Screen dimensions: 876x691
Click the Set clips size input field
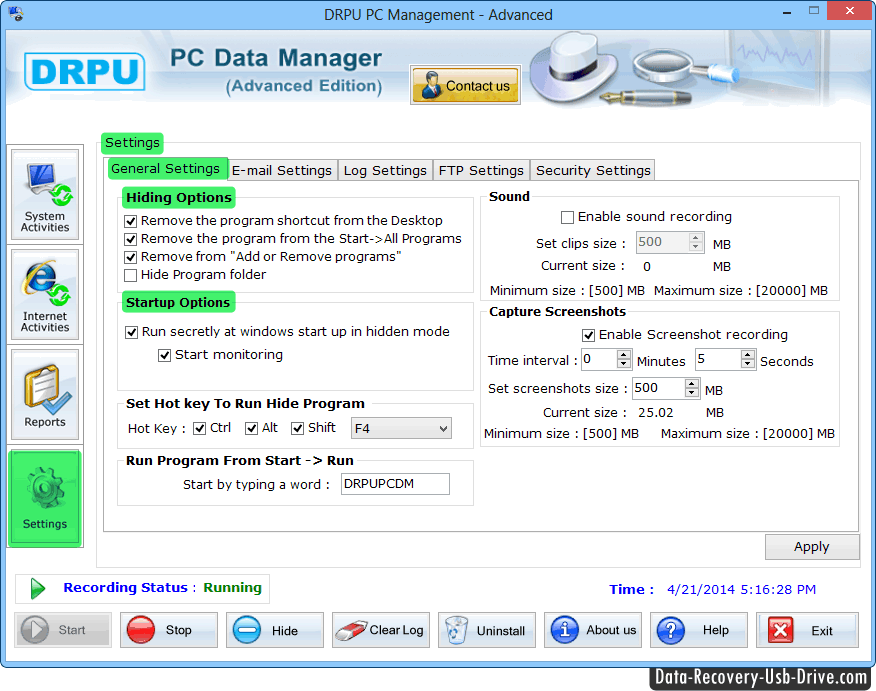point(663,242)
